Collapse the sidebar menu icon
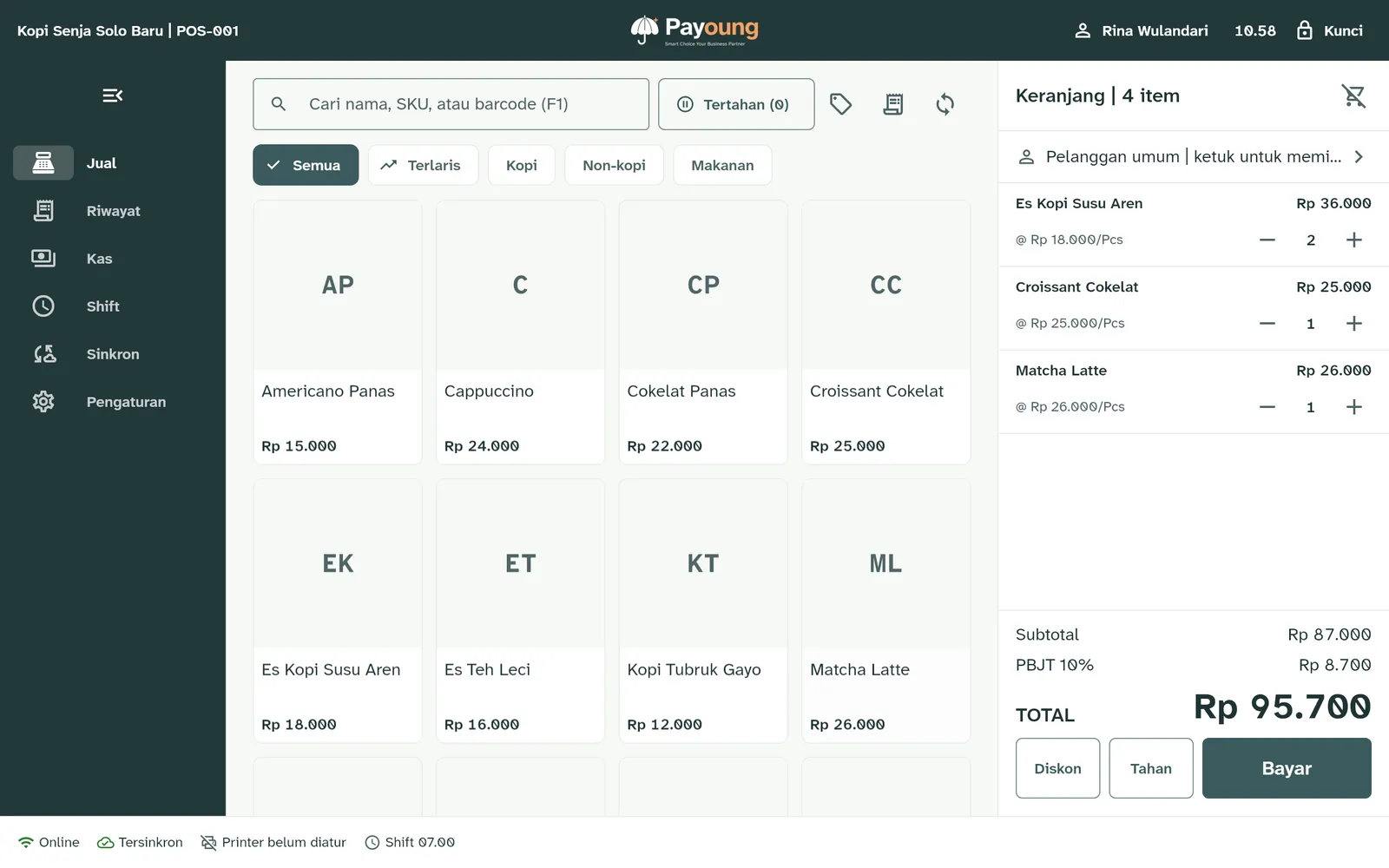 [113, 95]
